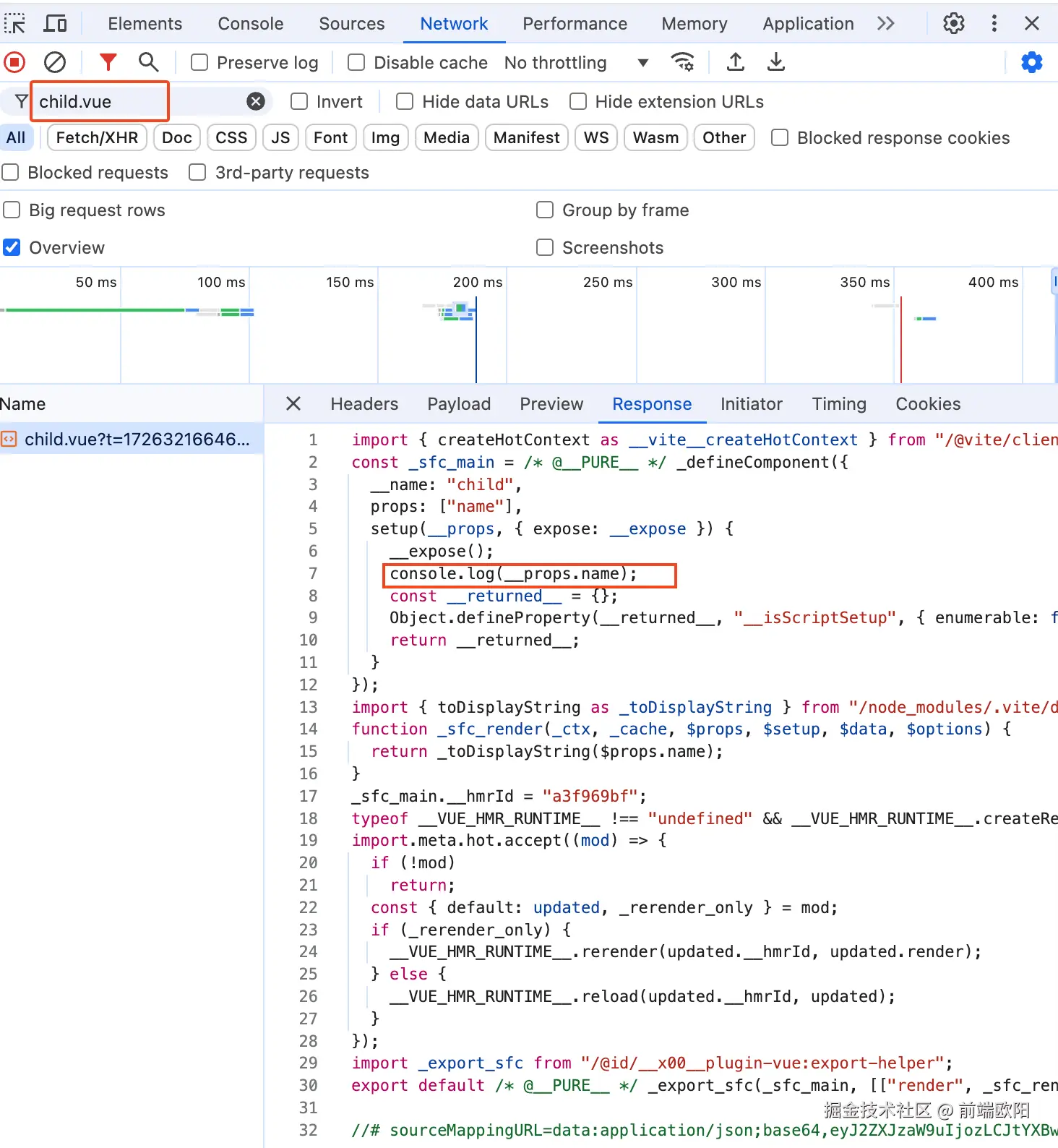The width and height of the screenshot is (1058, 1148).
Task: Click the 200 ms timeline marker
Action: tap(477, 283)
